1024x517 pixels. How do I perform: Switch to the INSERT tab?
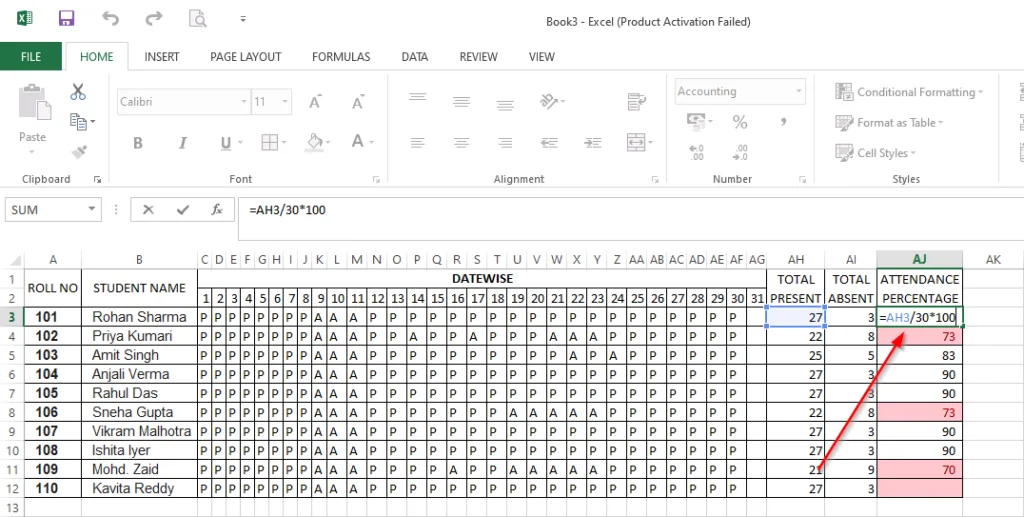click(162, 57)
